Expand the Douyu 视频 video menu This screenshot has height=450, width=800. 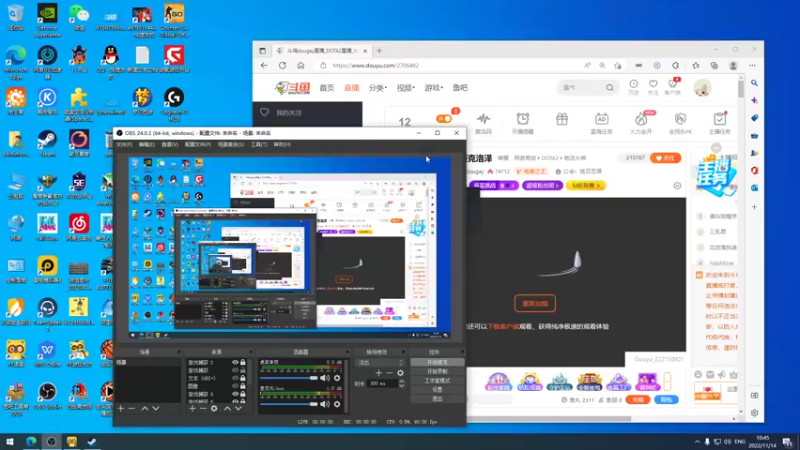pos(406,88)
